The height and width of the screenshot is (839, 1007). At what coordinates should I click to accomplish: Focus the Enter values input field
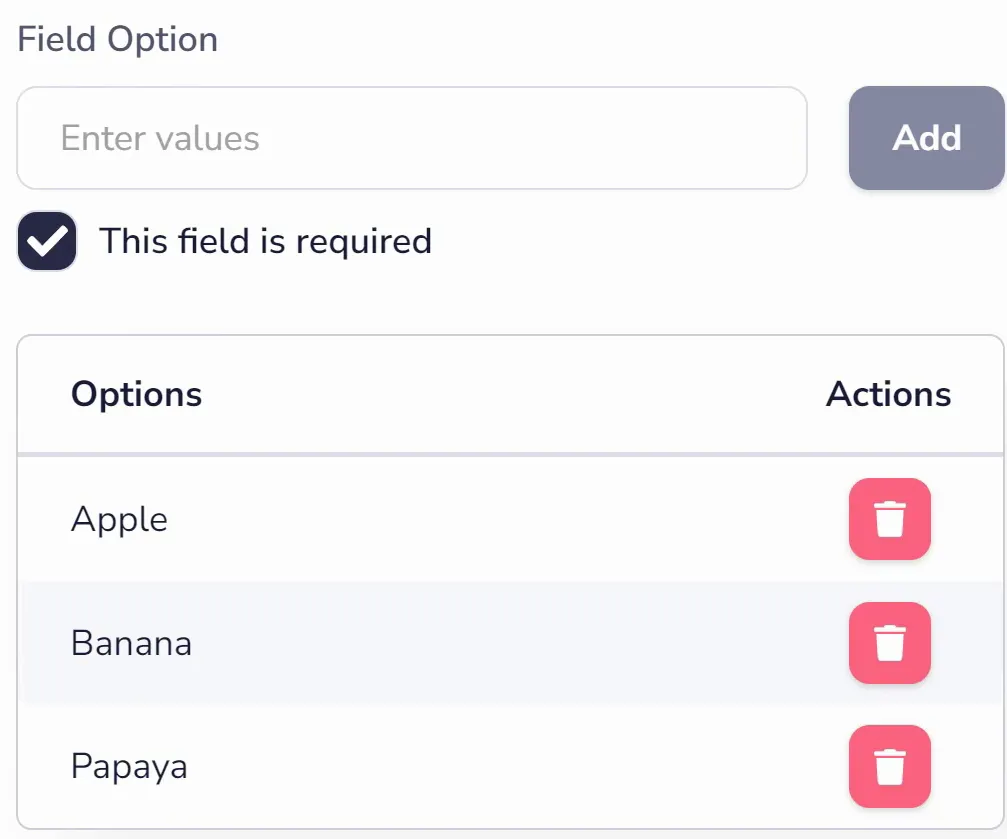[x=412, y=138]
